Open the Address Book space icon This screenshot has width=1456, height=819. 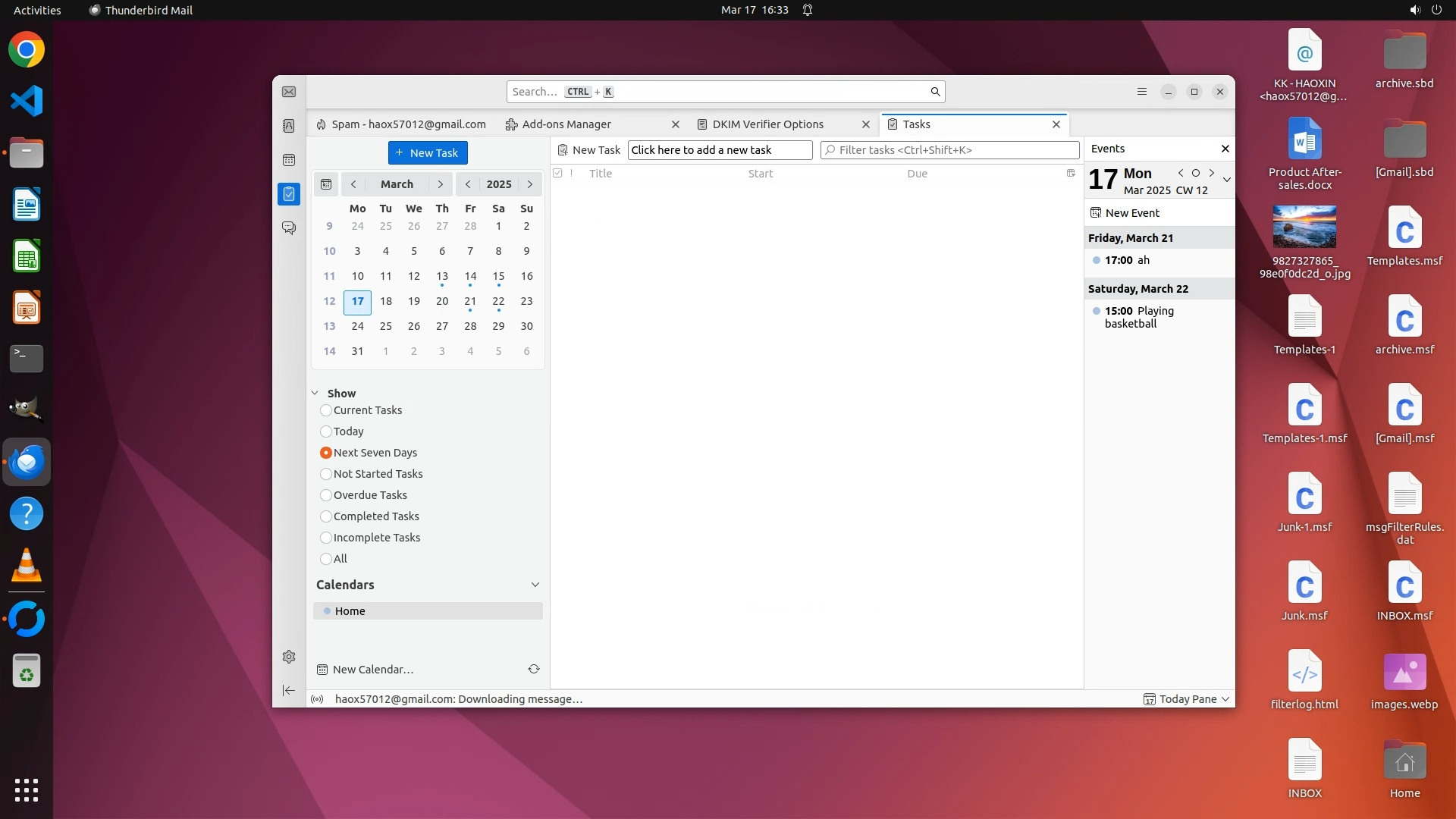[289, 126]
